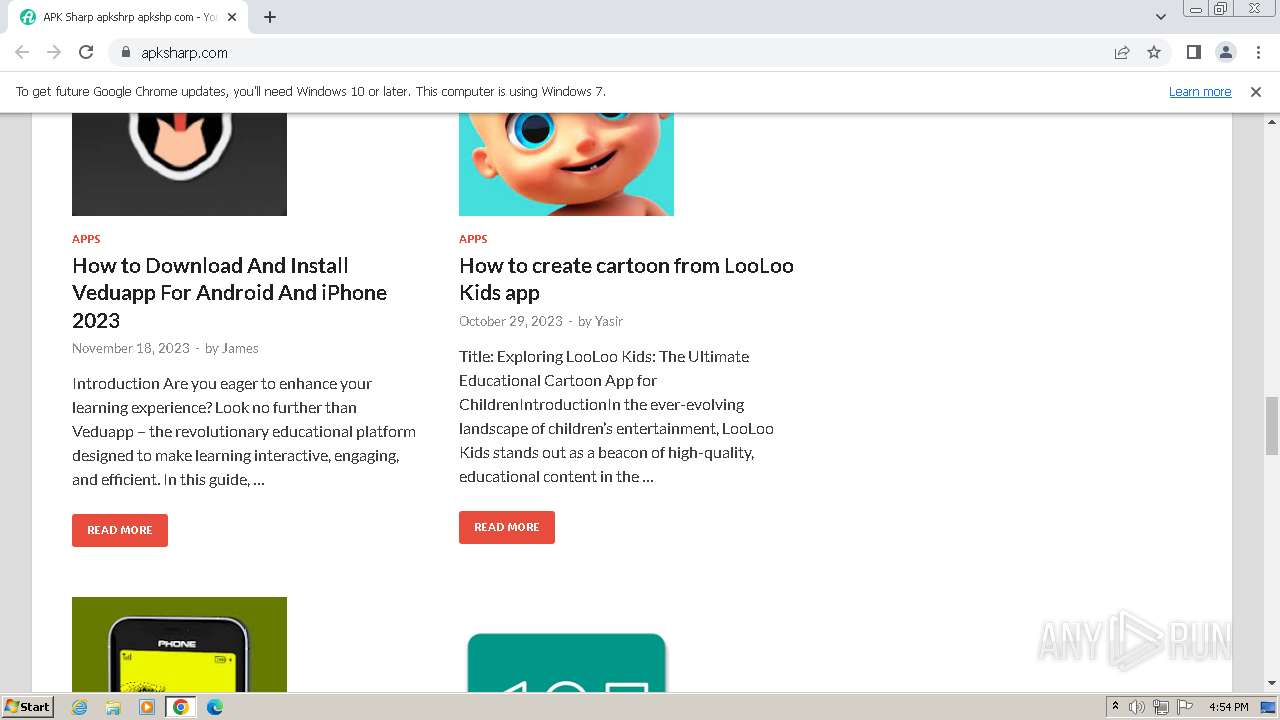Click the page vertical scrollbar thumb
Image resolution: width=1280 pixels, height=720 pixels.
click(x=1272, y=425)
